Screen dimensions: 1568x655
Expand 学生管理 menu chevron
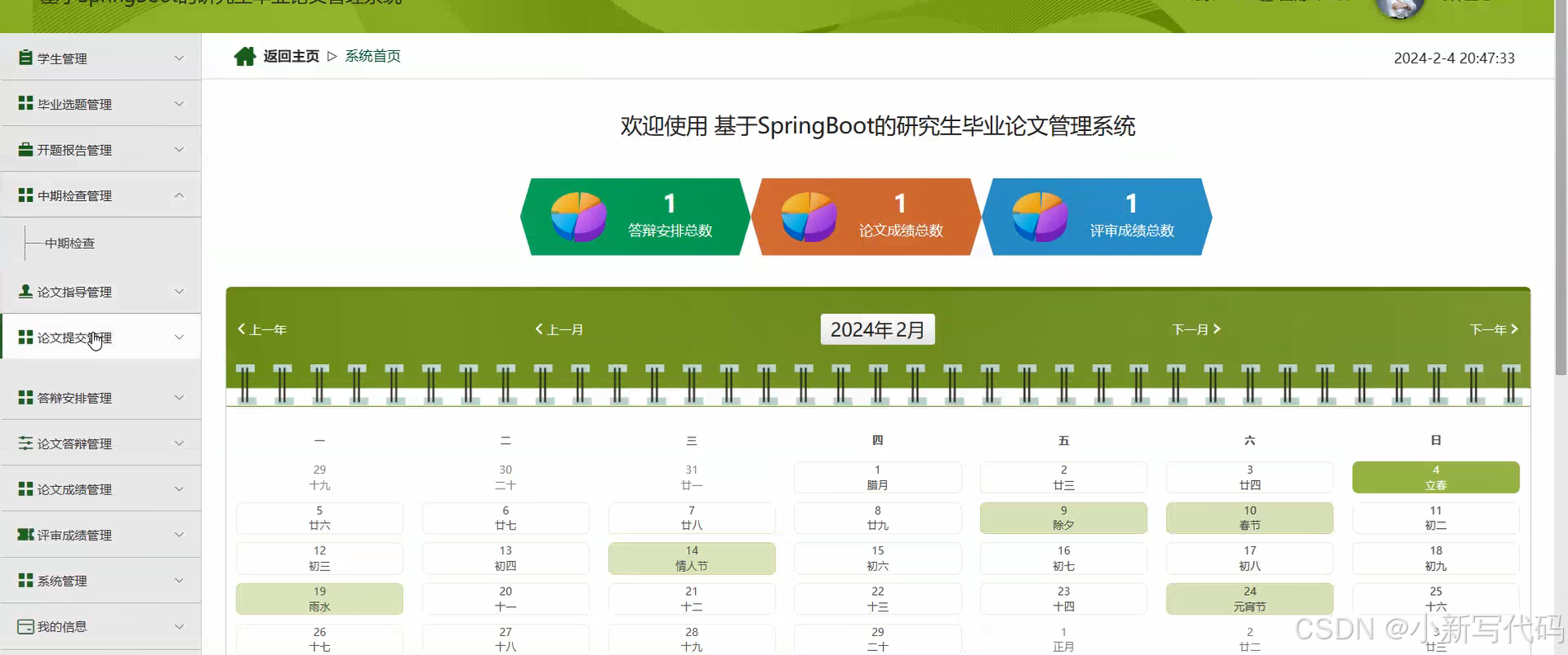pos(179,58)
